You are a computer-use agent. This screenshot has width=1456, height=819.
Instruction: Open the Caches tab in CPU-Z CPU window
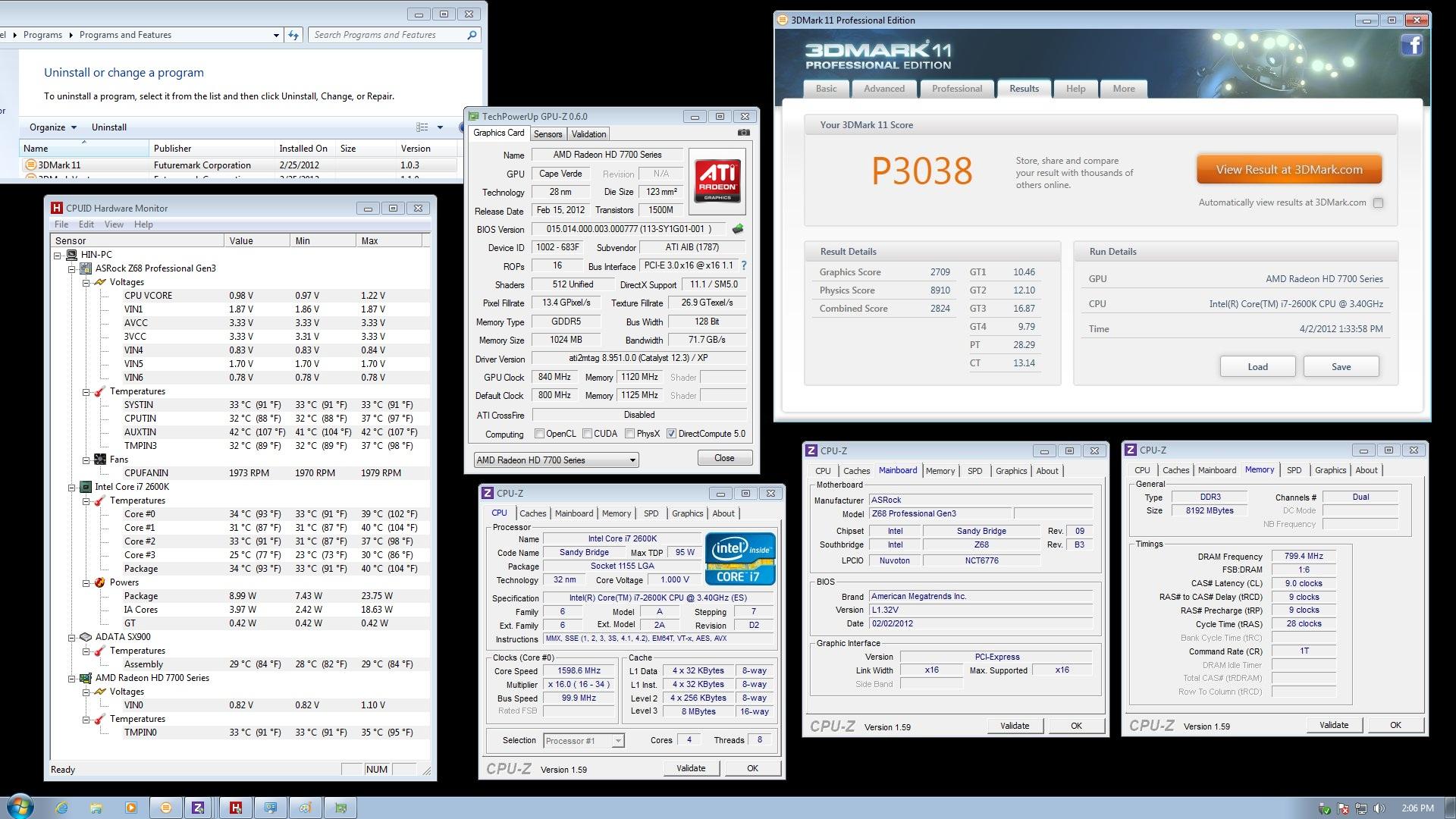coord(532,513)
